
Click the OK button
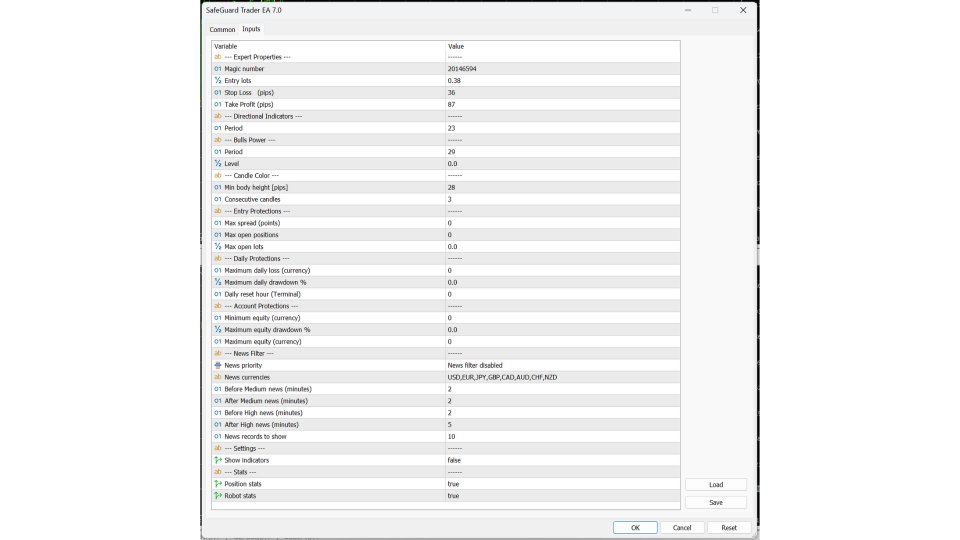tap(635, 527)
